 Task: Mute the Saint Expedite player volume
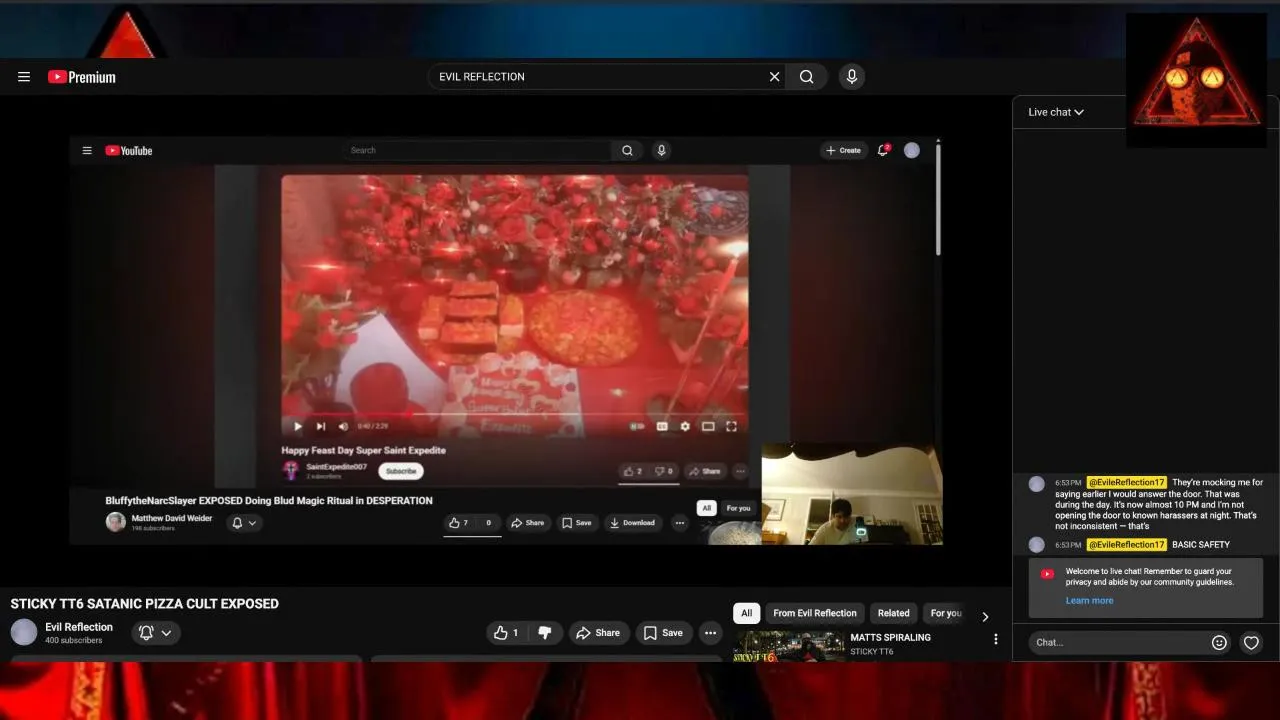(x=343, y=426)
